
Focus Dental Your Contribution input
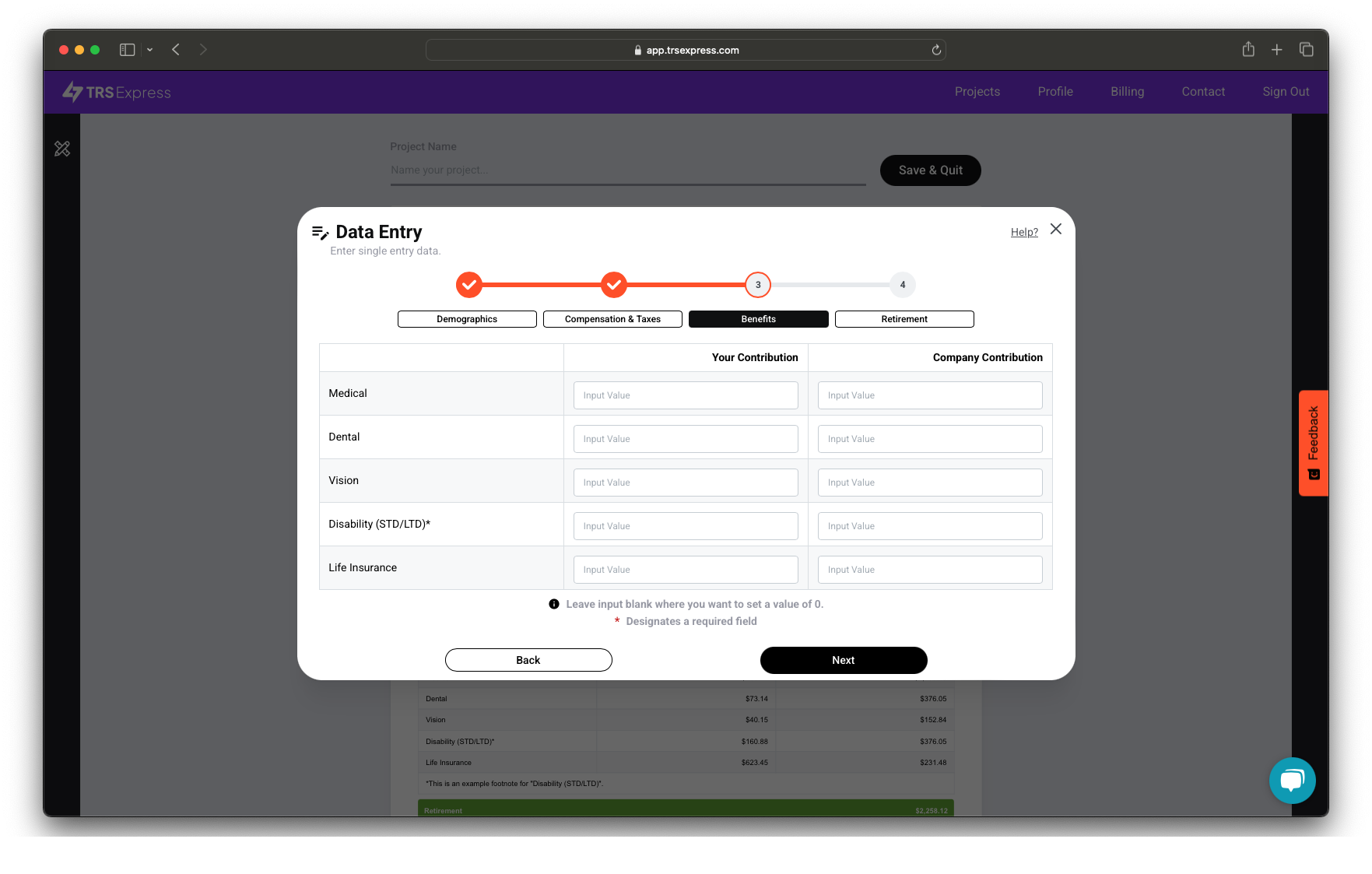686,439
